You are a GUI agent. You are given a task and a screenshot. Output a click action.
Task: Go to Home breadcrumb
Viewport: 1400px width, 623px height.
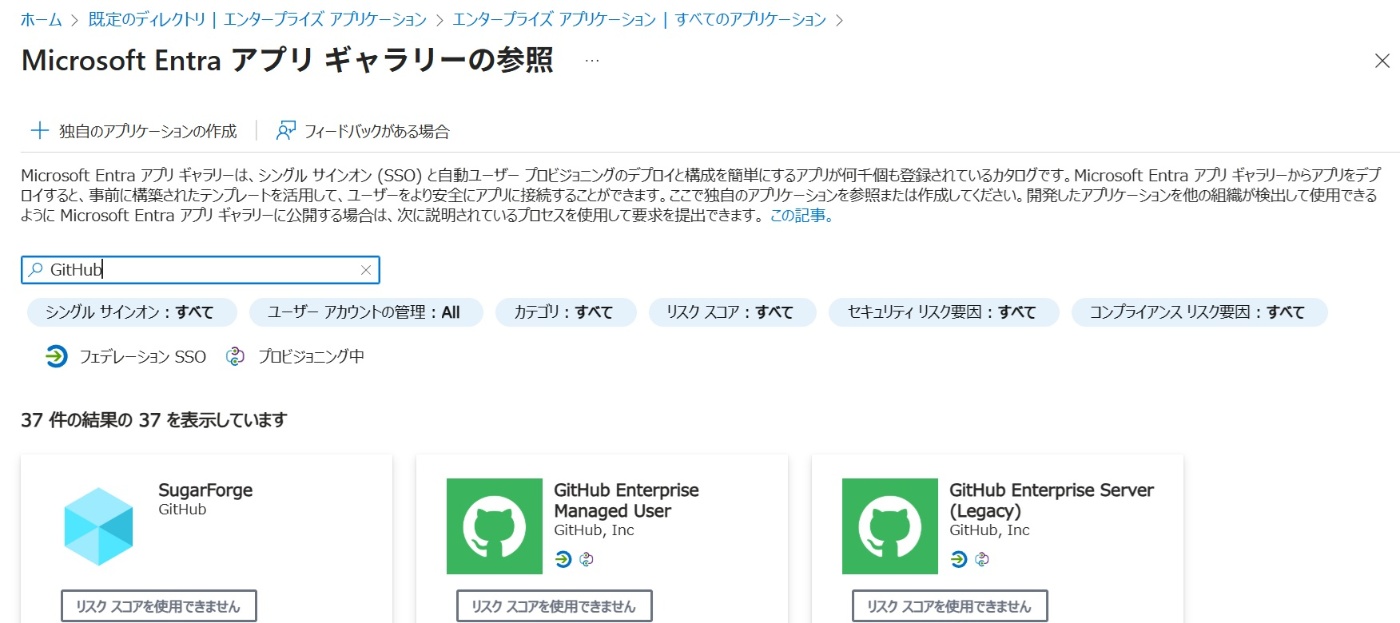(x=41, y=19)
